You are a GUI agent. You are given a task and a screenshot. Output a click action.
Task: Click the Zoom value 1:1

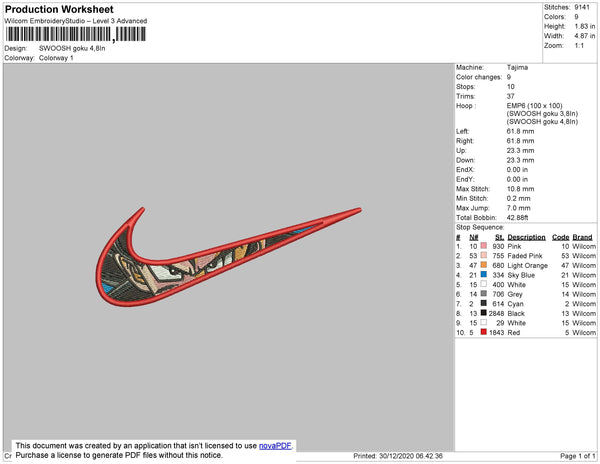coord(579,46)
